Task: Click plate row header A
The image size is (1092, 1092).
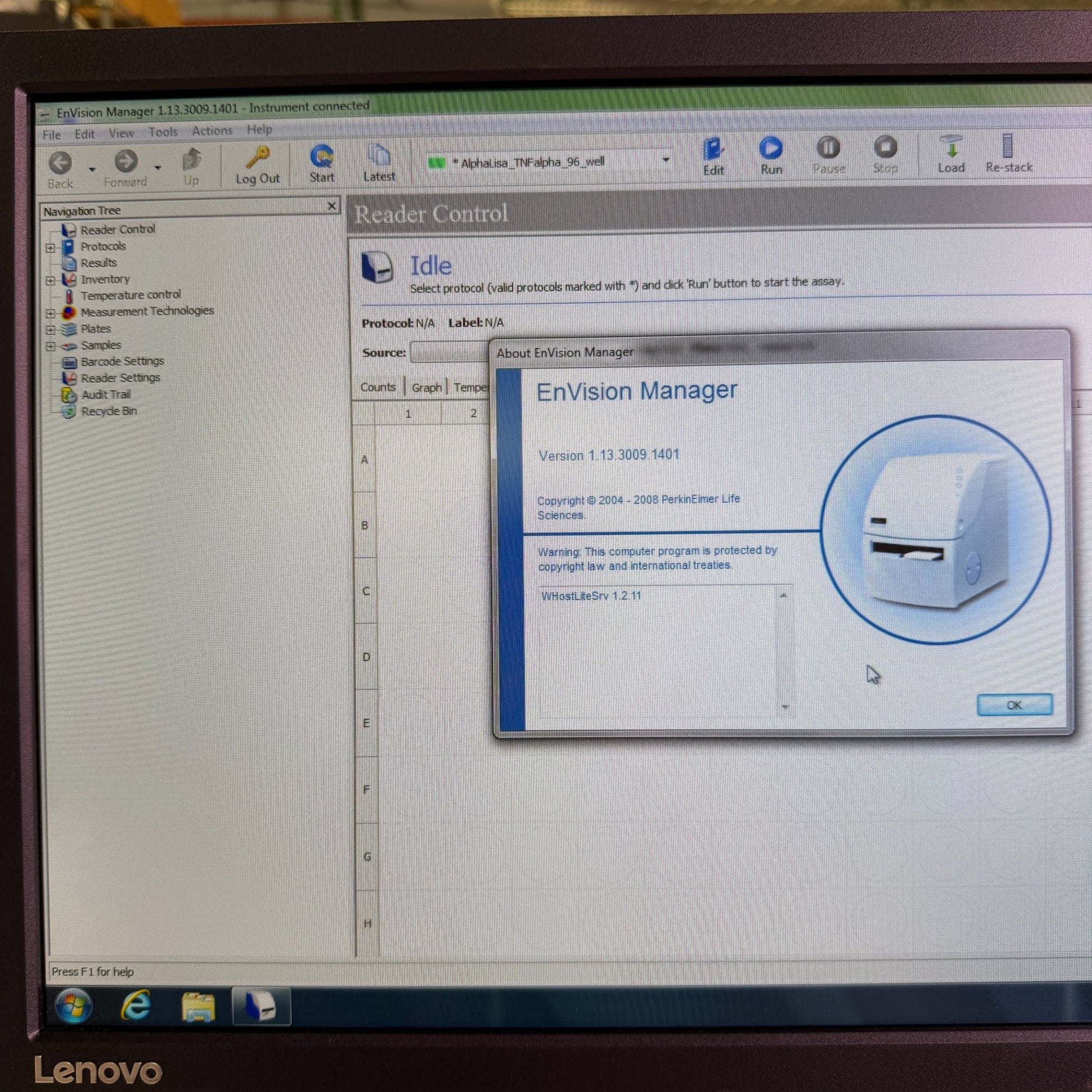Action: point(365,460)
